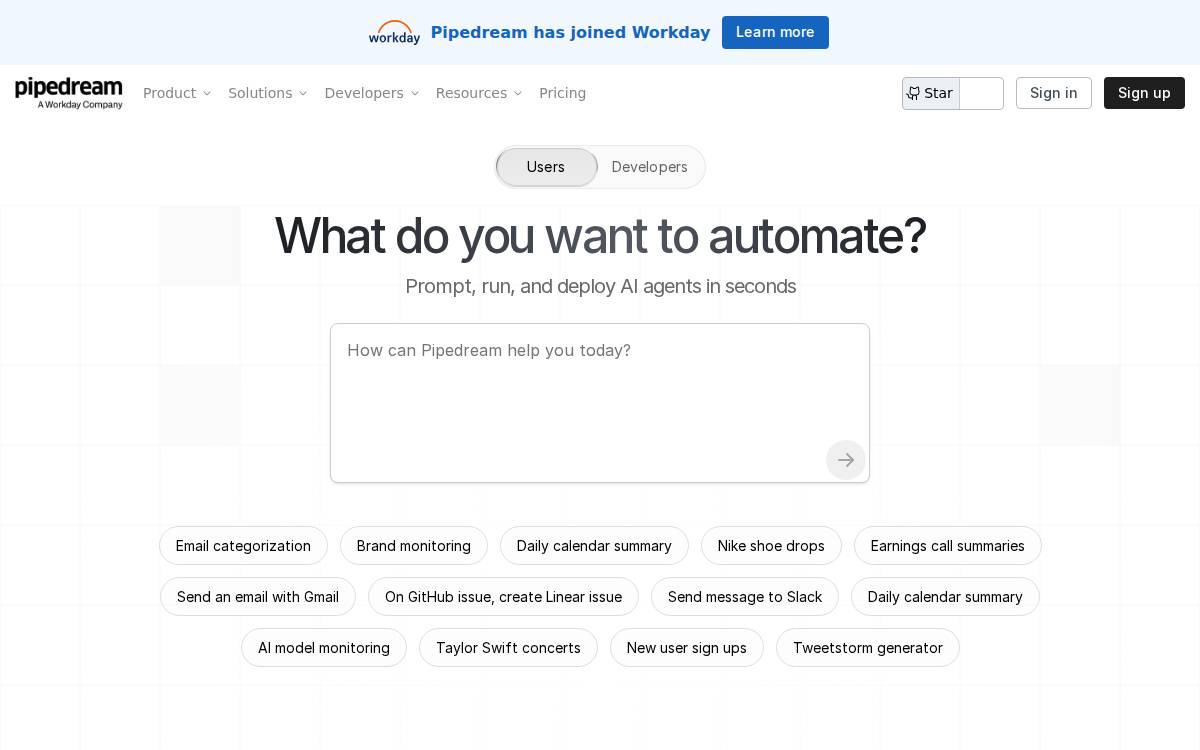Open the Pipedream logo home link
The width and height of the screenshot is (1200, 750).
pyautogui.click(x=69, y=93)
